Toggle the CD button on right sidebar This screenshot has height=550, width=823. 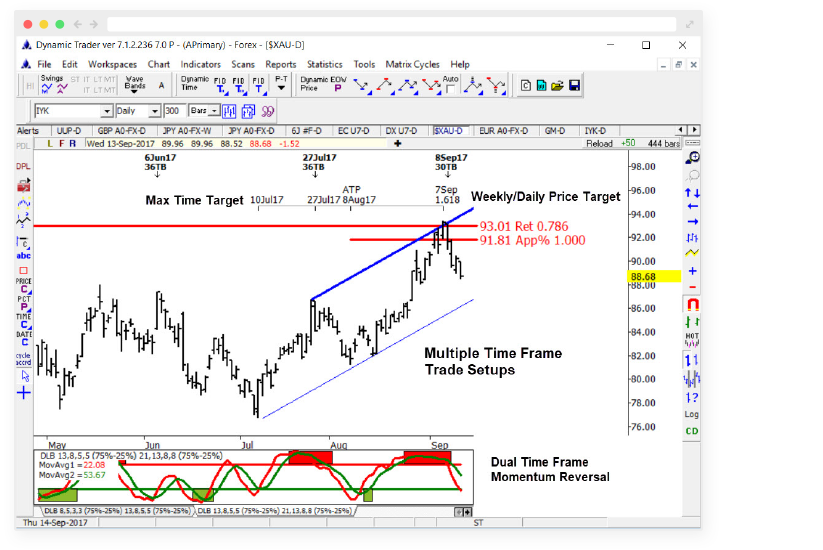691,431
